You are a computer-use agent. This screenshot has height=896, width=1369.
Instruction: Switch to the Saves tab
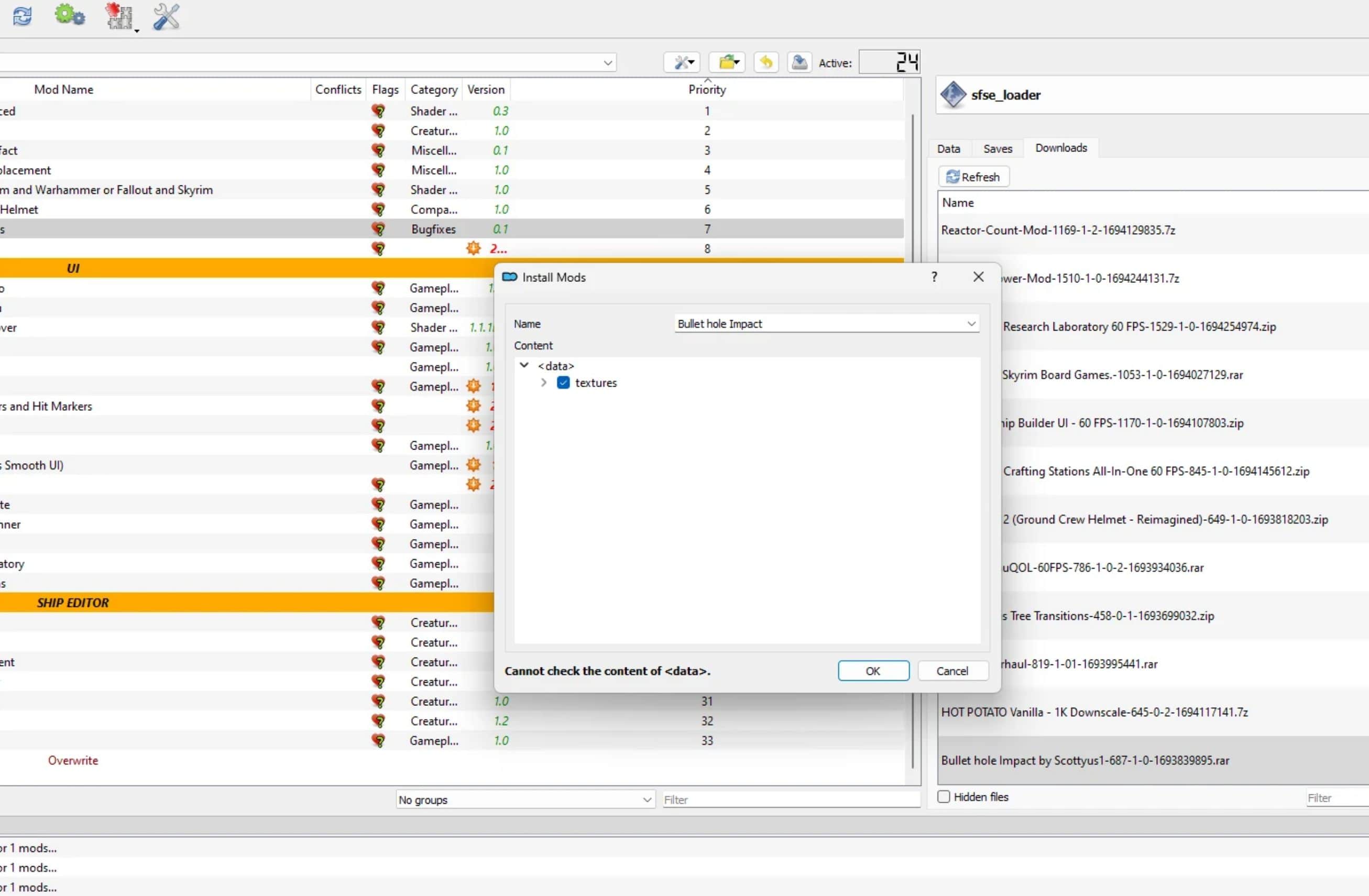[997, 148]
